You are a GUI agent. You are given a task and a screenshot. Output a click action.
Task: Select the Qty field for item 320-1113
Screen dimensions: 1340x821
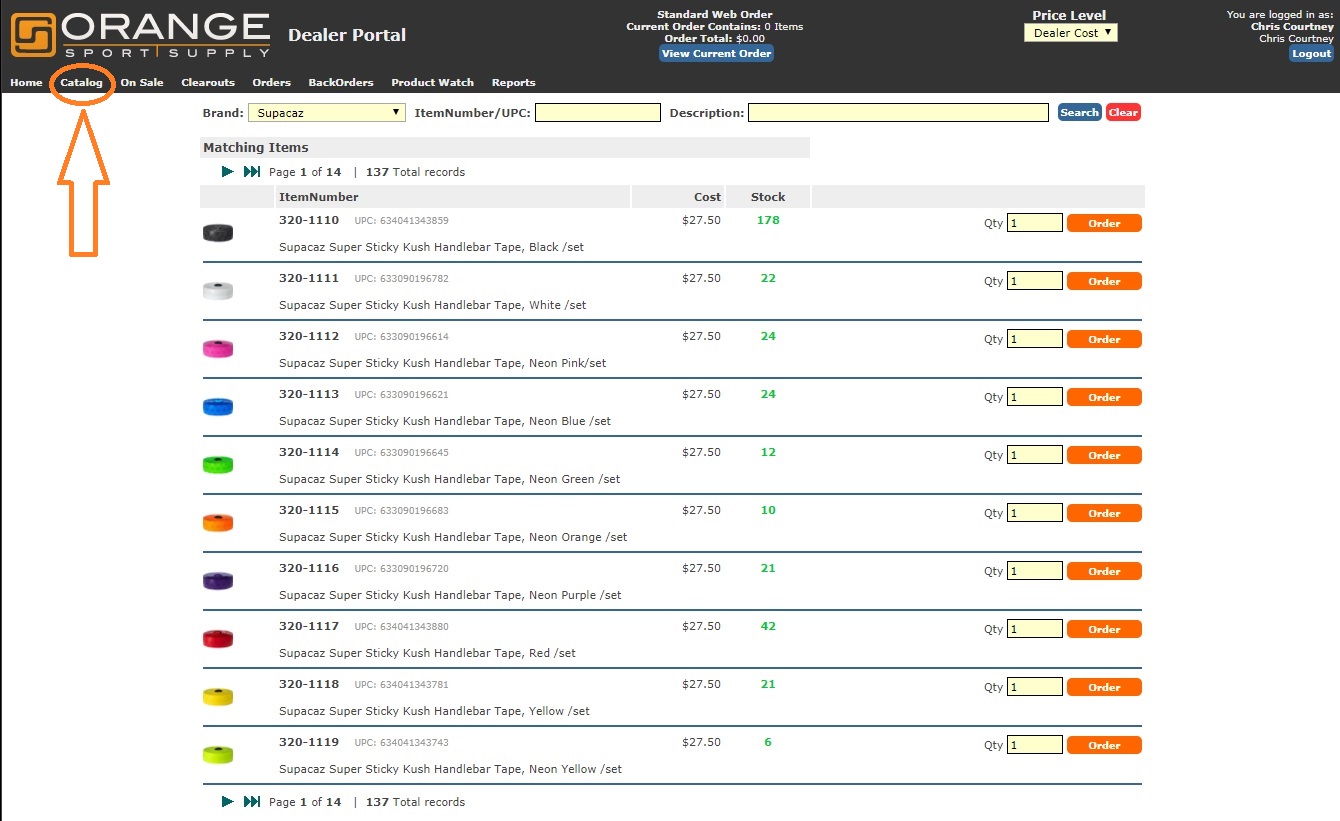click(1035, 397)
